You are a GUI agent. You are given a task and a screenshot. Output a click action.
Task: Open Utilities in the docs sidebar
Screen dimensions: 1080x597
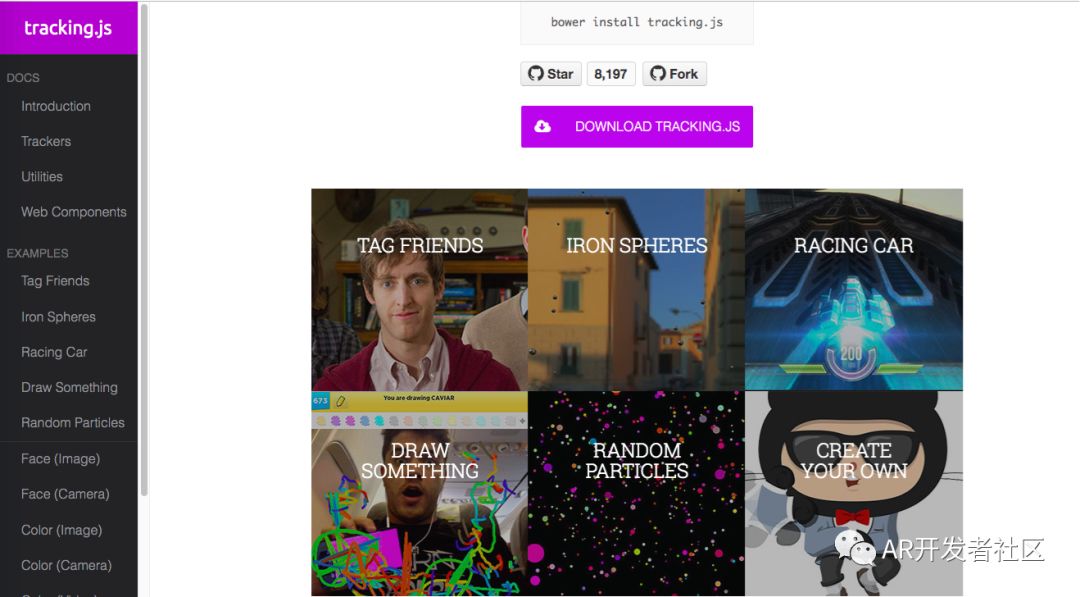point(42,176)
